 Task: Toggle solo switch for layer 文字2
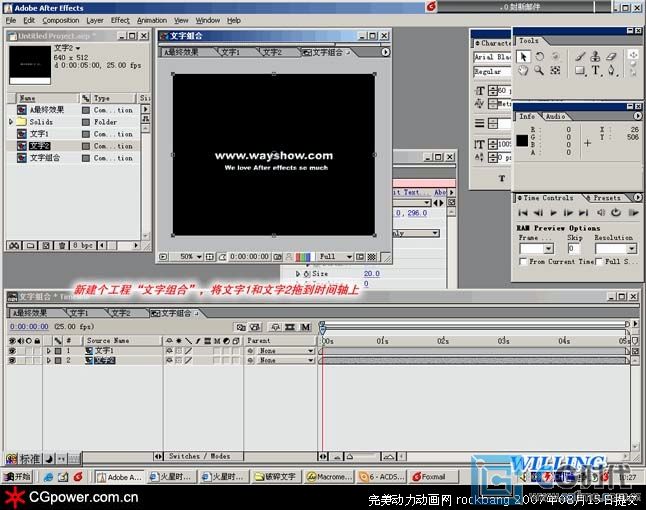tap(28, 360)
